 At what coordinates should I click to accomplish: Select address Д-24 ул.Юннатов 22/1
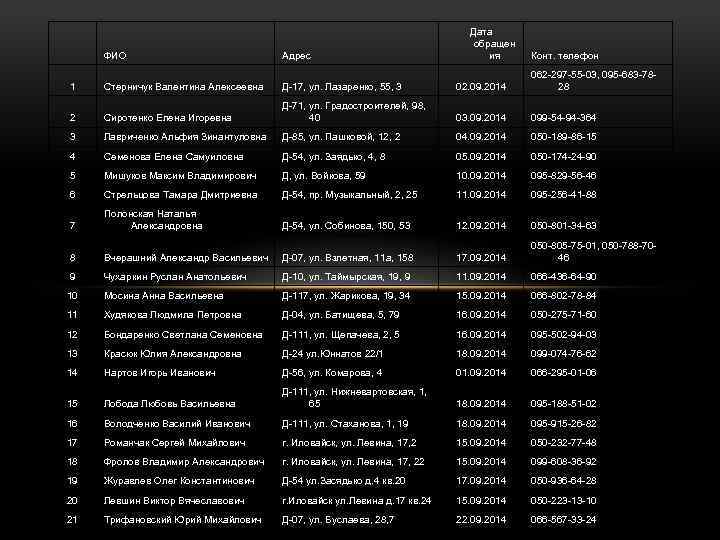click(x=332, y=354)
